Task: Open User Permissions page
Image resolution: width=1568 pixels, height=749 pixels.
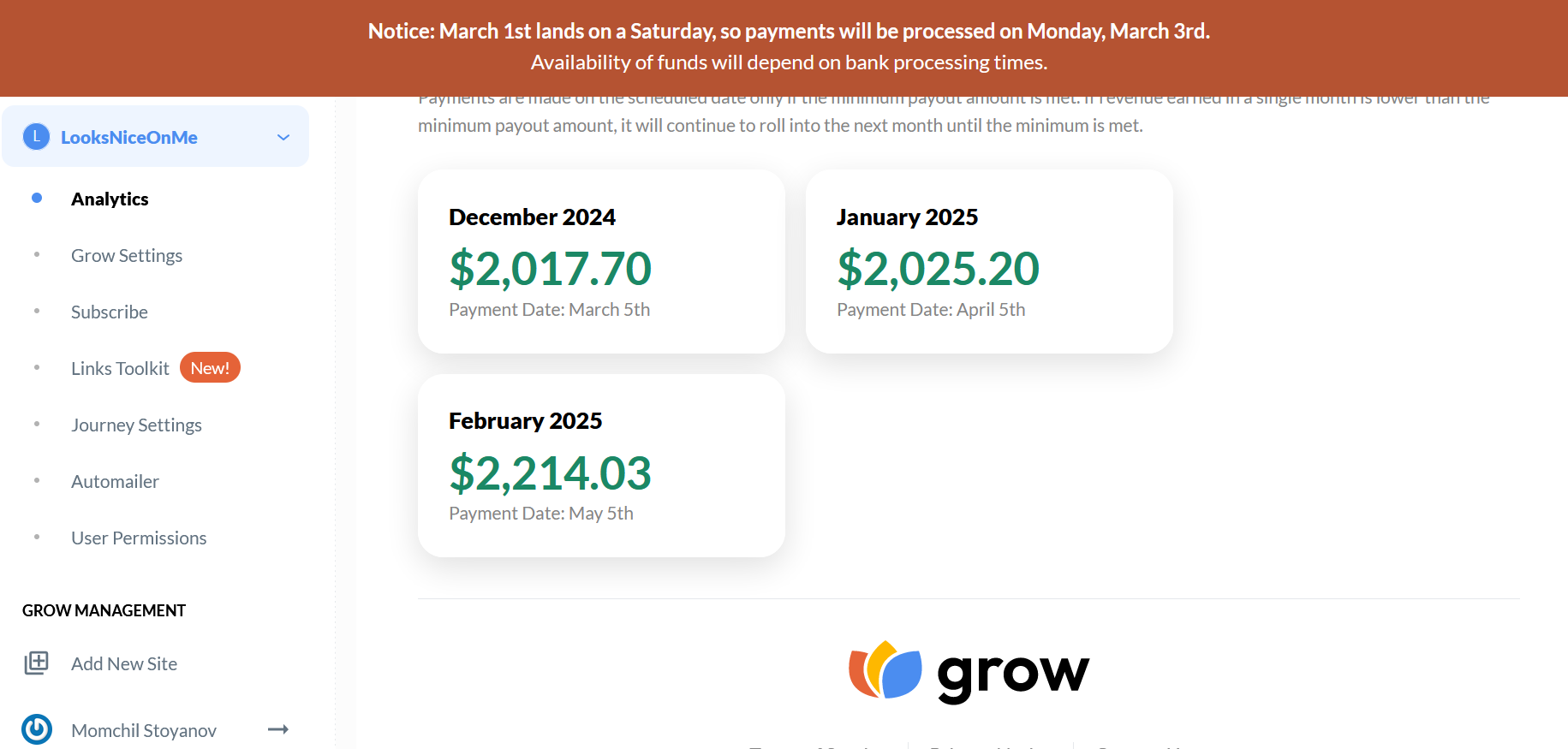Action: pyautogui.click(x=139, y=538)
